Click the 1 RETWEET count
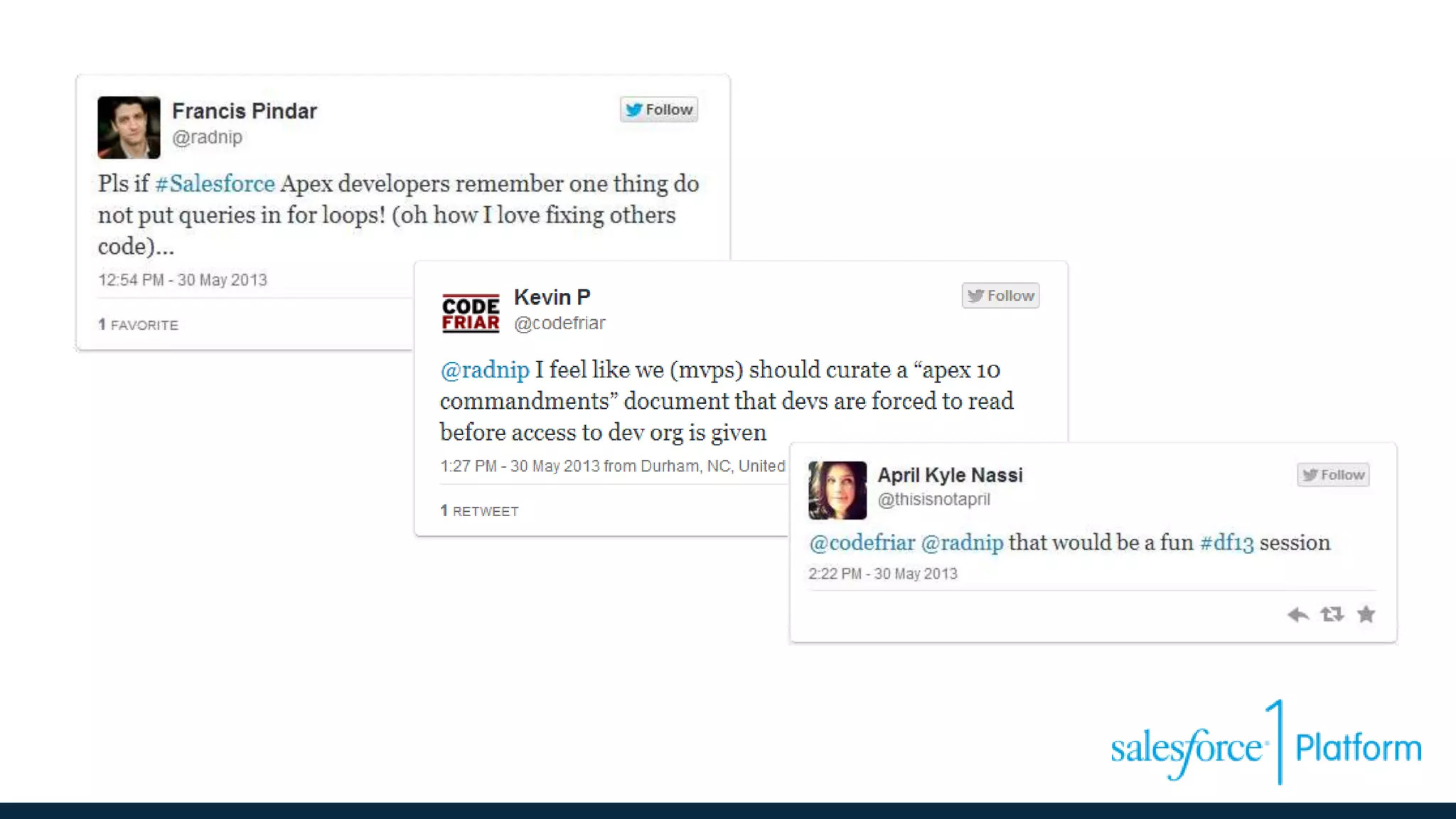 click(479, 511)
